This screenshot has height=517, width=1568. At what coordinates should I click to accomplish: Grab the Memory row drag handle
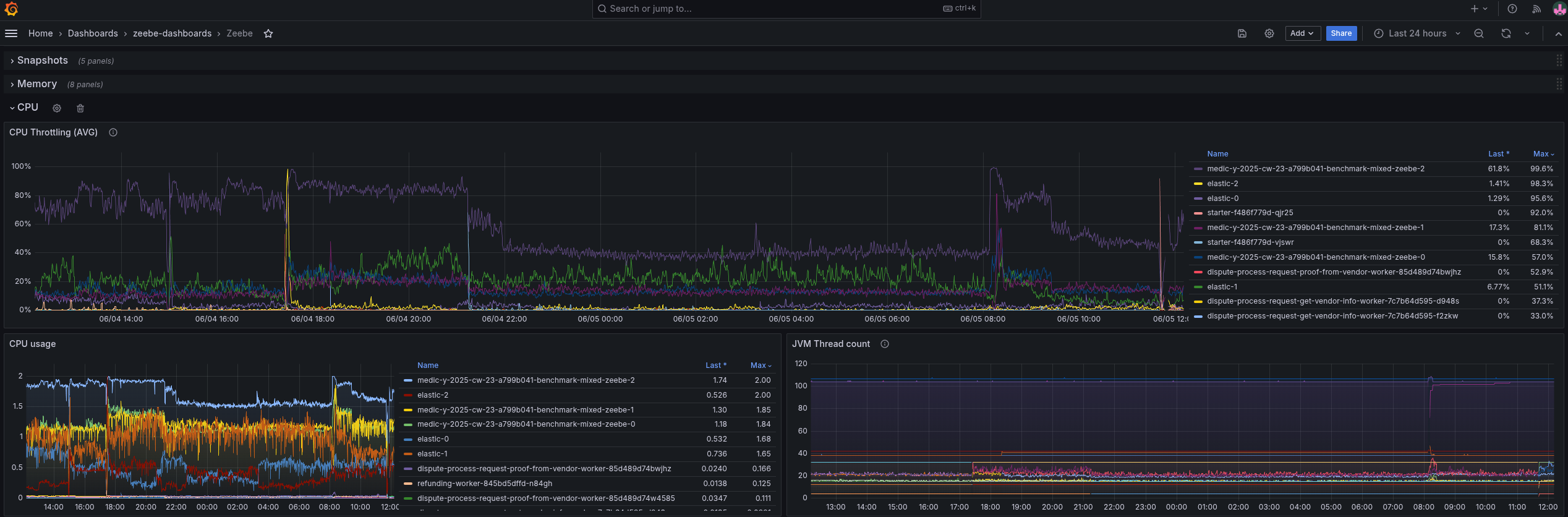pyautogui.click(x=1559, y=84)
